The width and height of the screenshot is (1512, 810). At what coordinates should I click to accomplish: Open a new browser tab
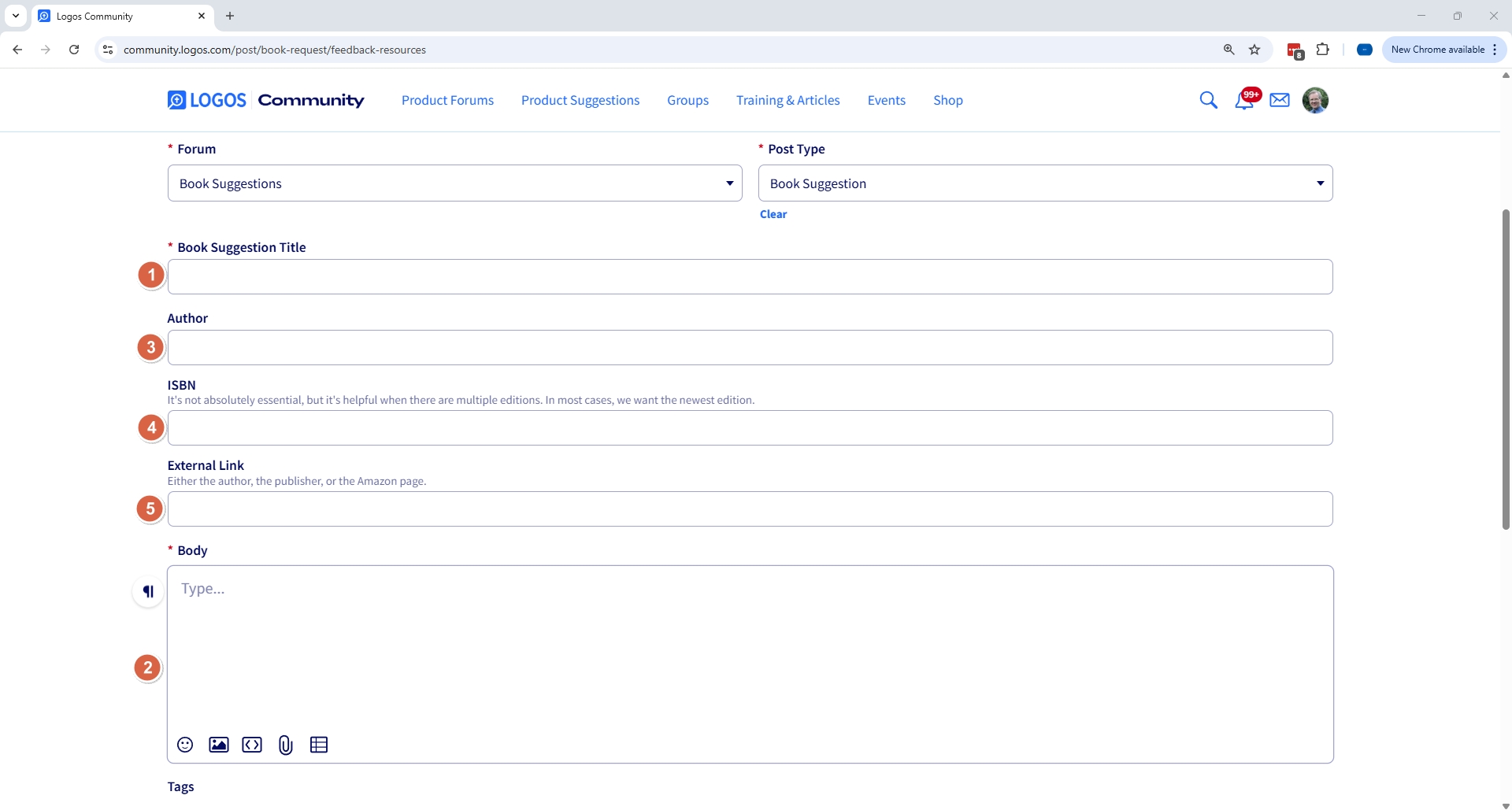pyautogui.click(x=230, y=16)
